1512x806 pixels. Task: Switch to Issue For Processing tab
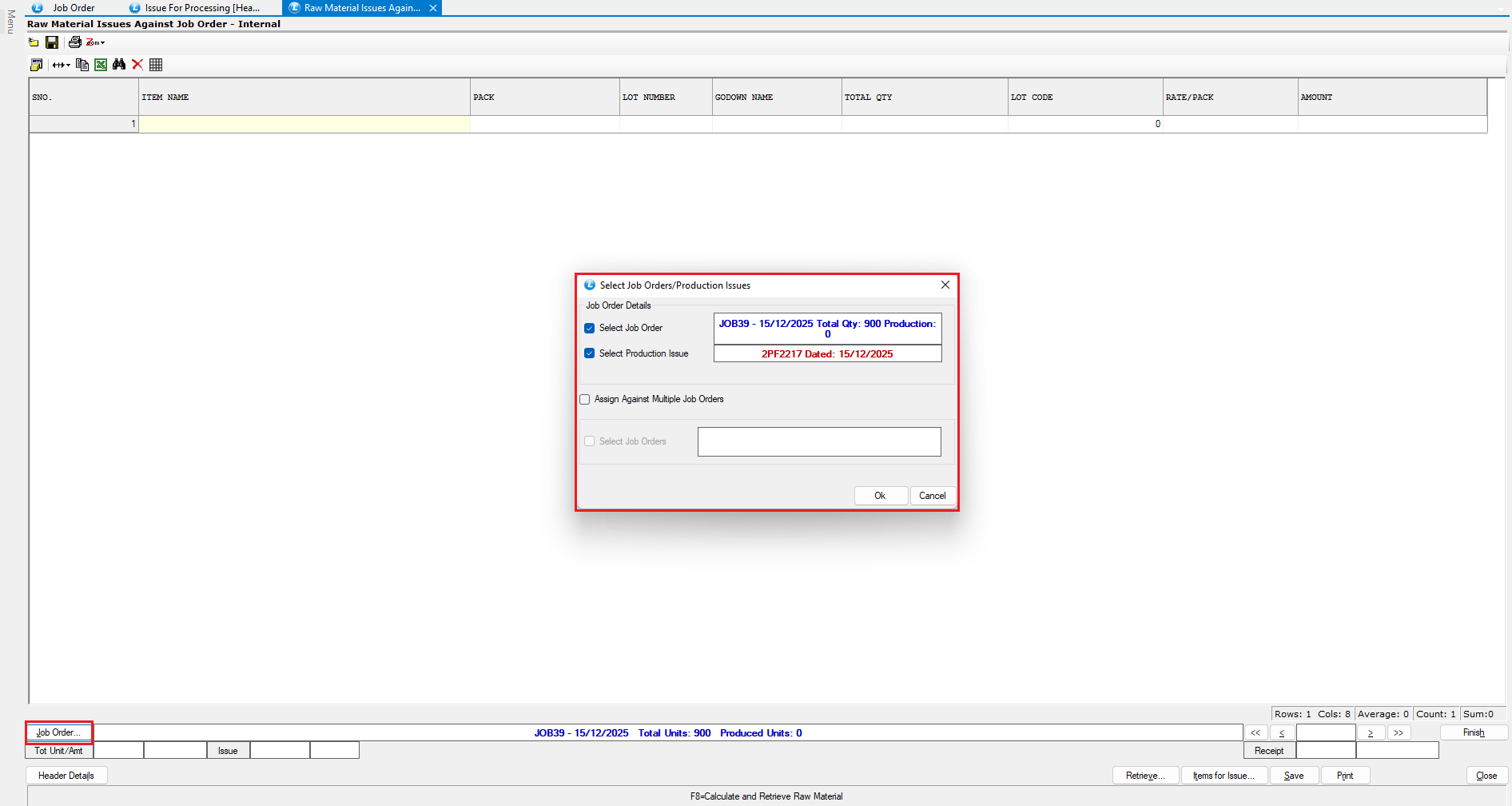(x=201, y=8)
